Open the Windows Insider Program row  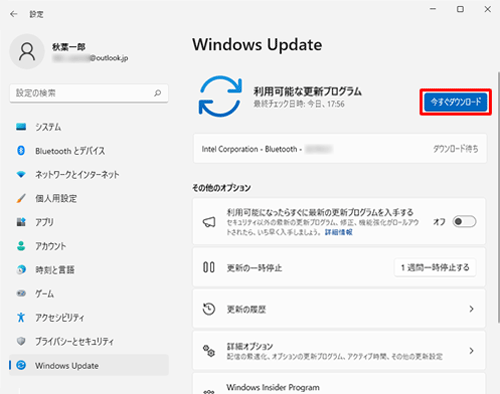point(339,384)
